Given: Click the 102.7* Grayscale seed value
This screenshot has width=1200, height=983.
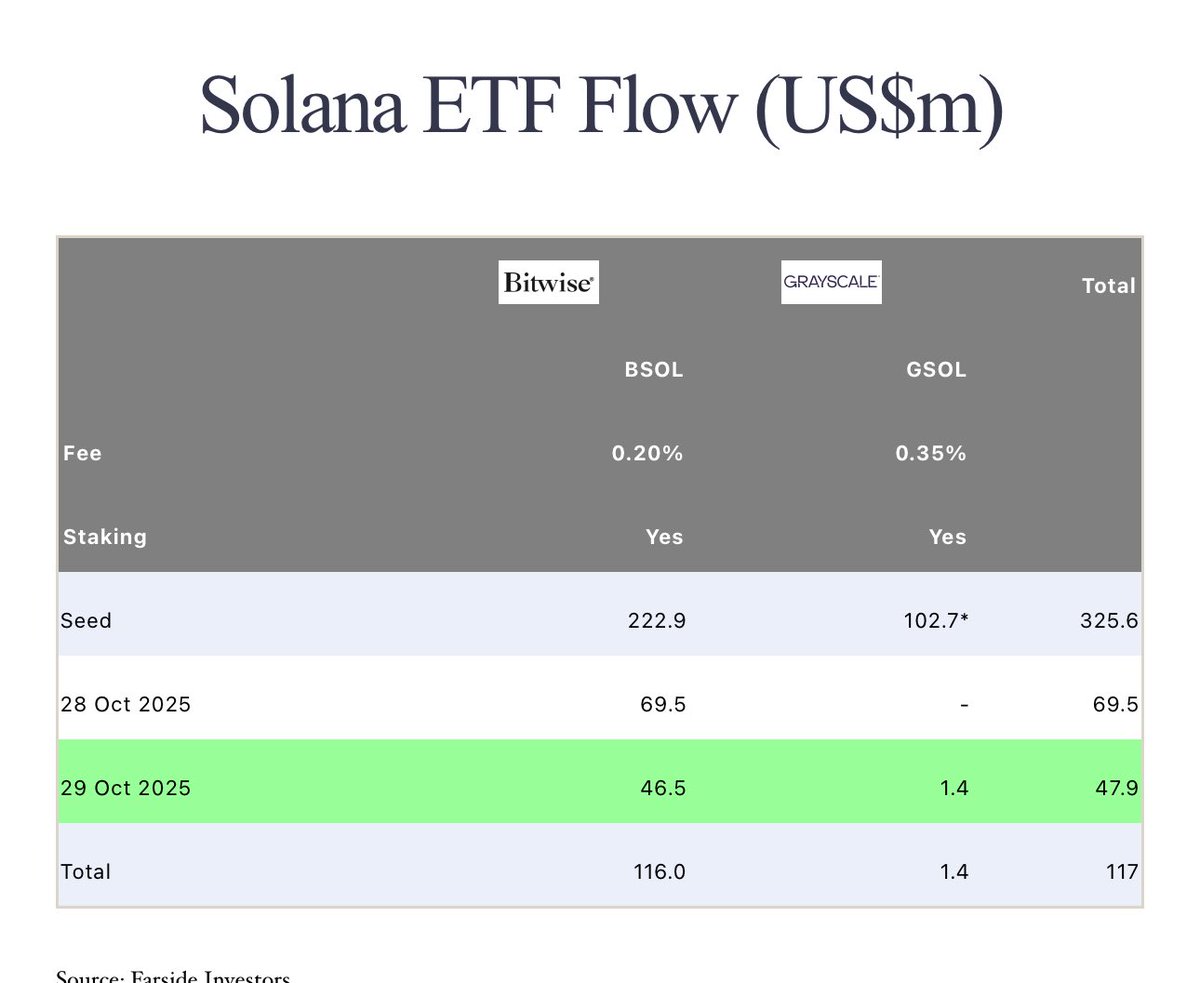Looking at the screenshot, I should pos(935,621).
